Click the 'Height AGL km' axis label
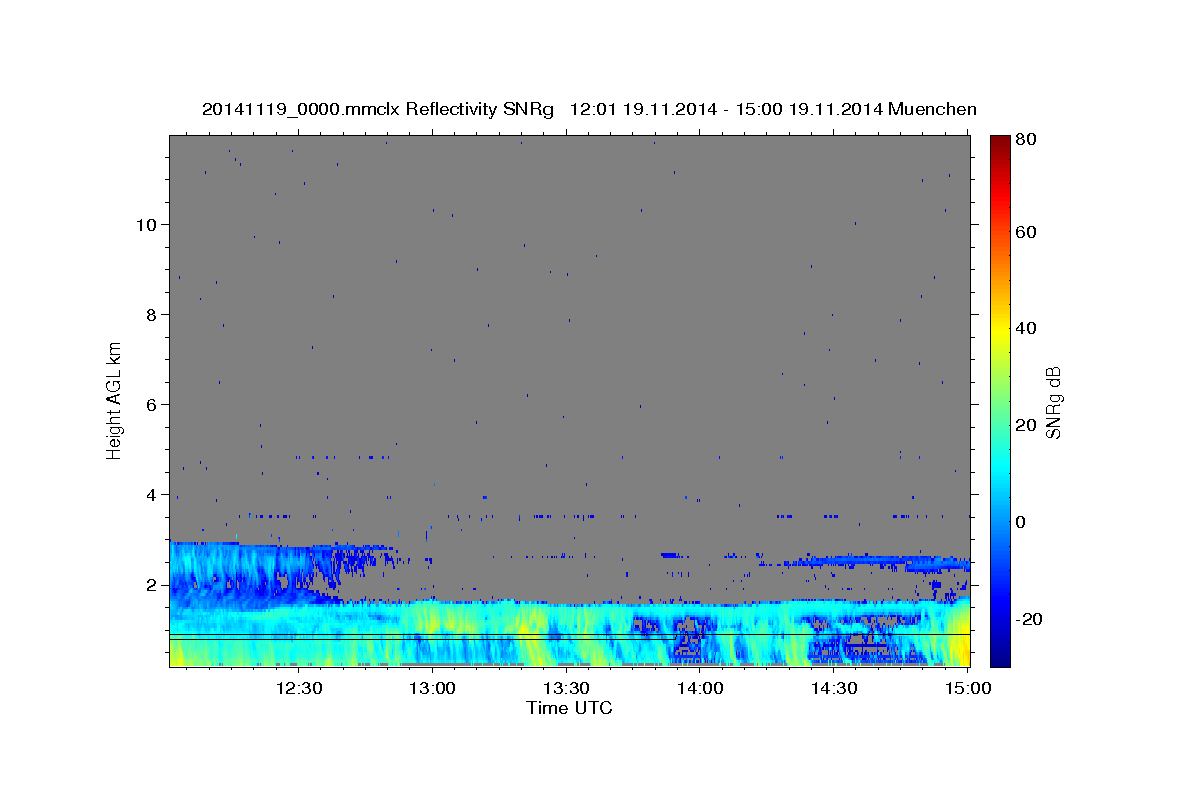This screenshot has width=1200, height=800. [115, 400]
